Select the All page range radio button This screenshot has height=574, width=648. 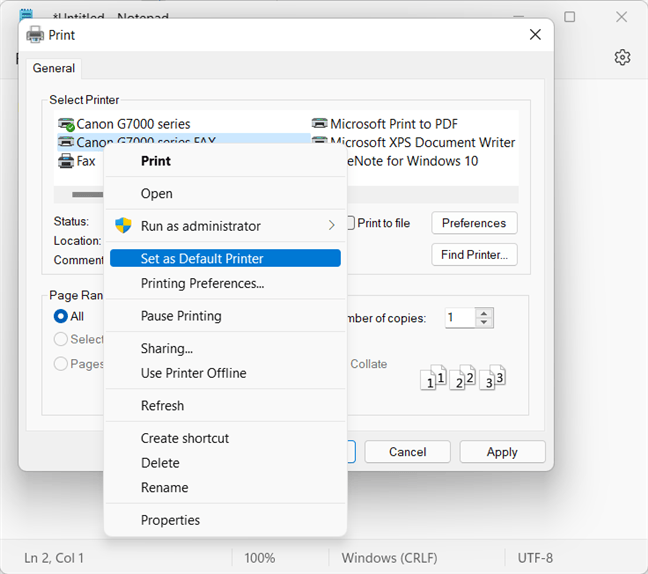(61, 316)
